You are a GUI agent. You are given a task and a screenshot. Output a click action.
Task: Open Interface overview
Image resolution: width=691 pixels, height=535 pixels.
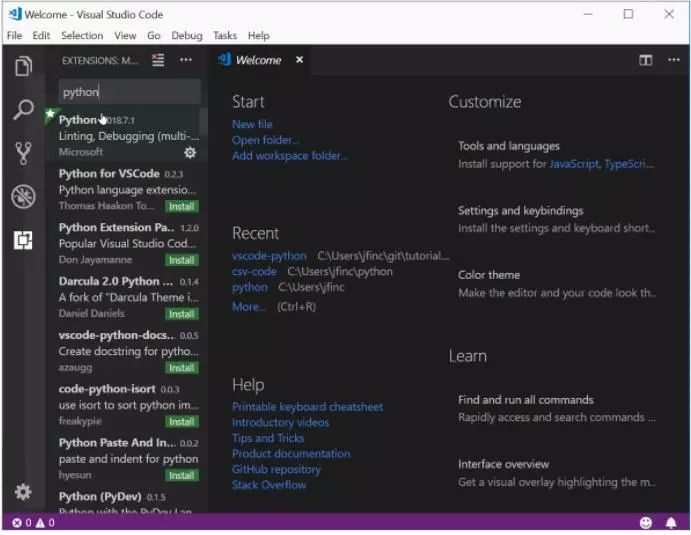[556, 473]
